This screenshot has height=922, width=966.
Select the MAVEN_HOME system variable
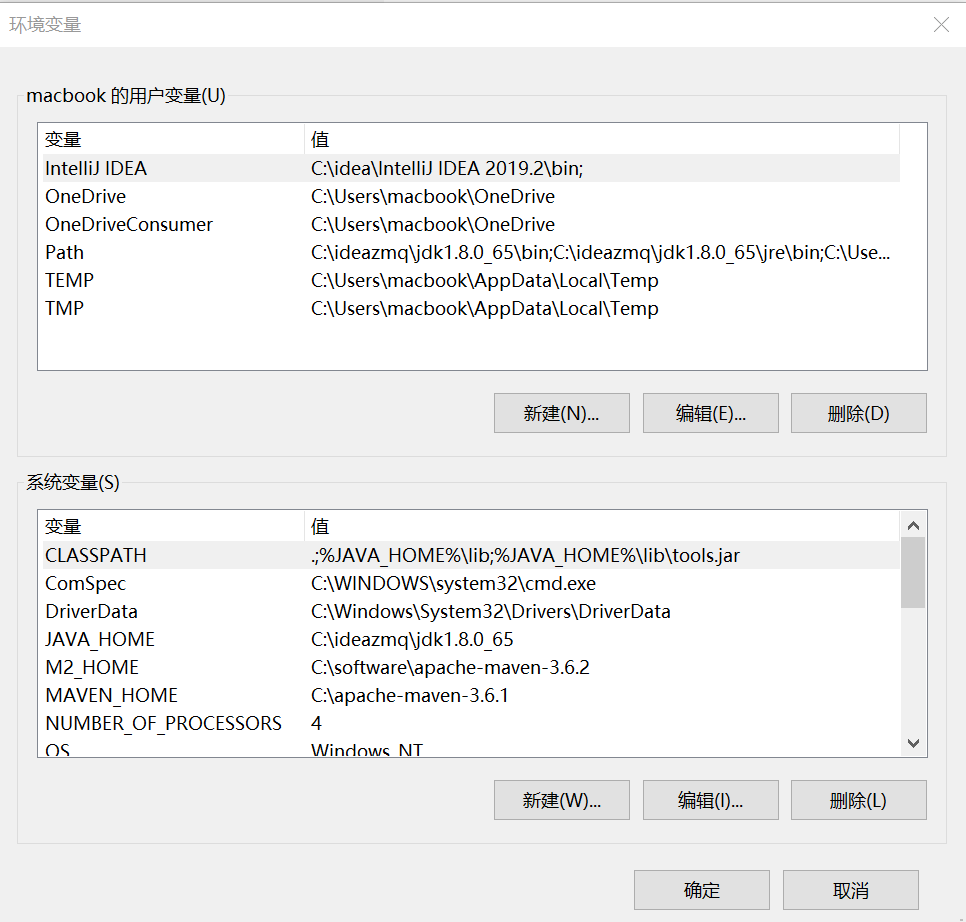coord(200,695)
